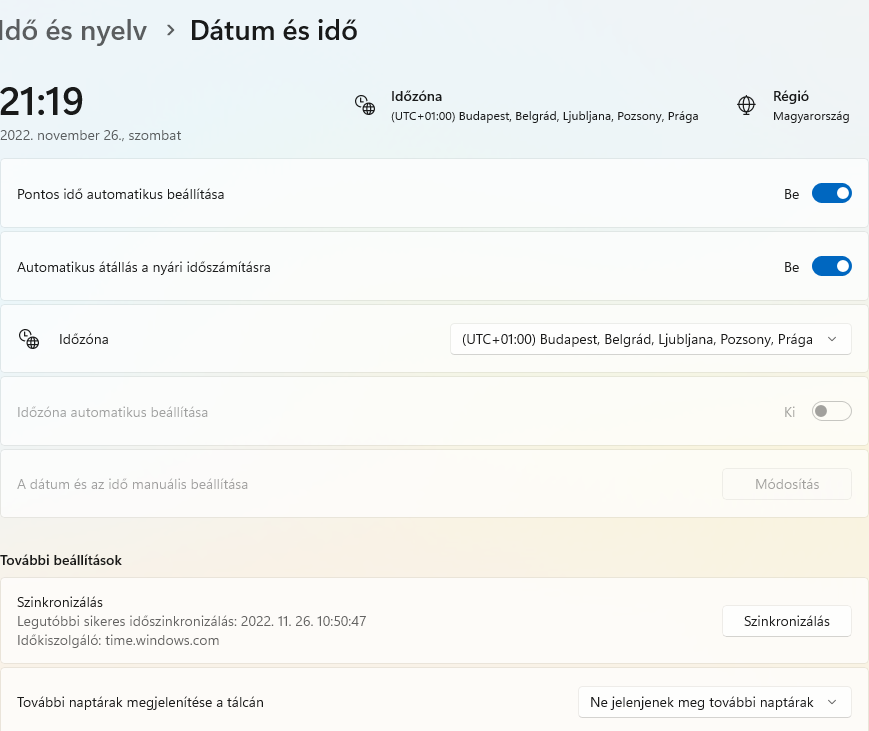
Task: Expand Ne jelenjenek meg további naptárak dropdown
Action: [x=714, y=702]
